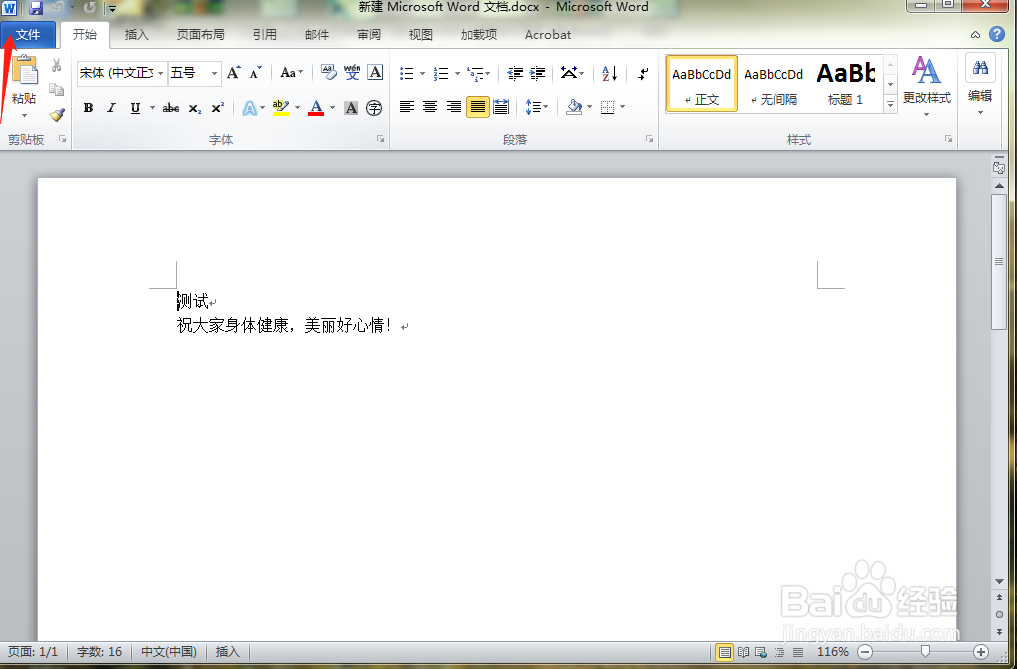Apply the 标题 1 style
The image size is (1017, 669).
(x=846, y=82)
